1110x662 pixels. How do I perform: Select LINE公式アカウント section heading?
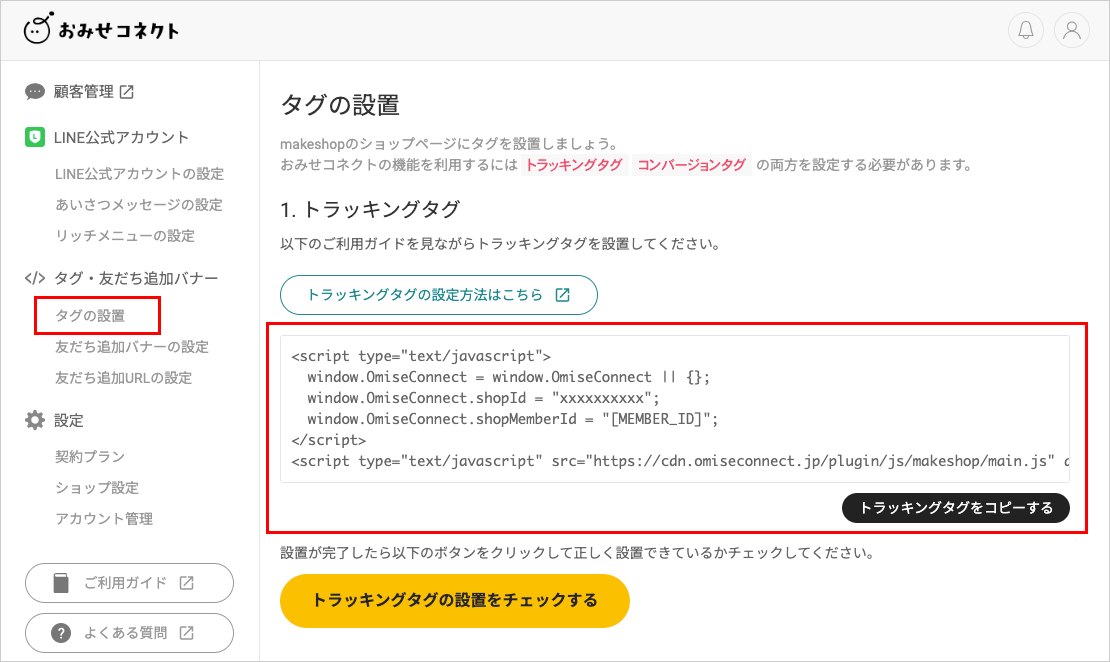pyautogui.click(x=121, y=137)
